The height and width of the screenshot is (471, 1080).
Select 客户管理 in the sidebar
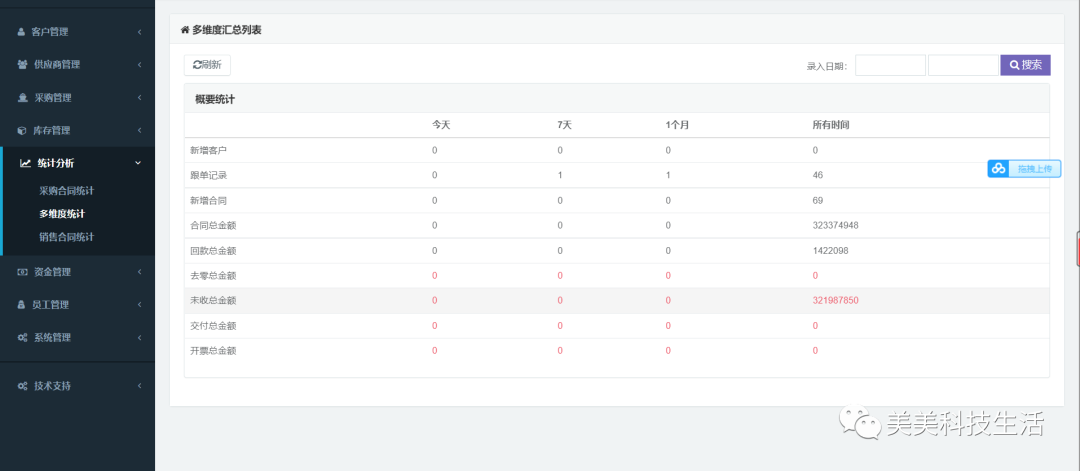coord(50,32)
